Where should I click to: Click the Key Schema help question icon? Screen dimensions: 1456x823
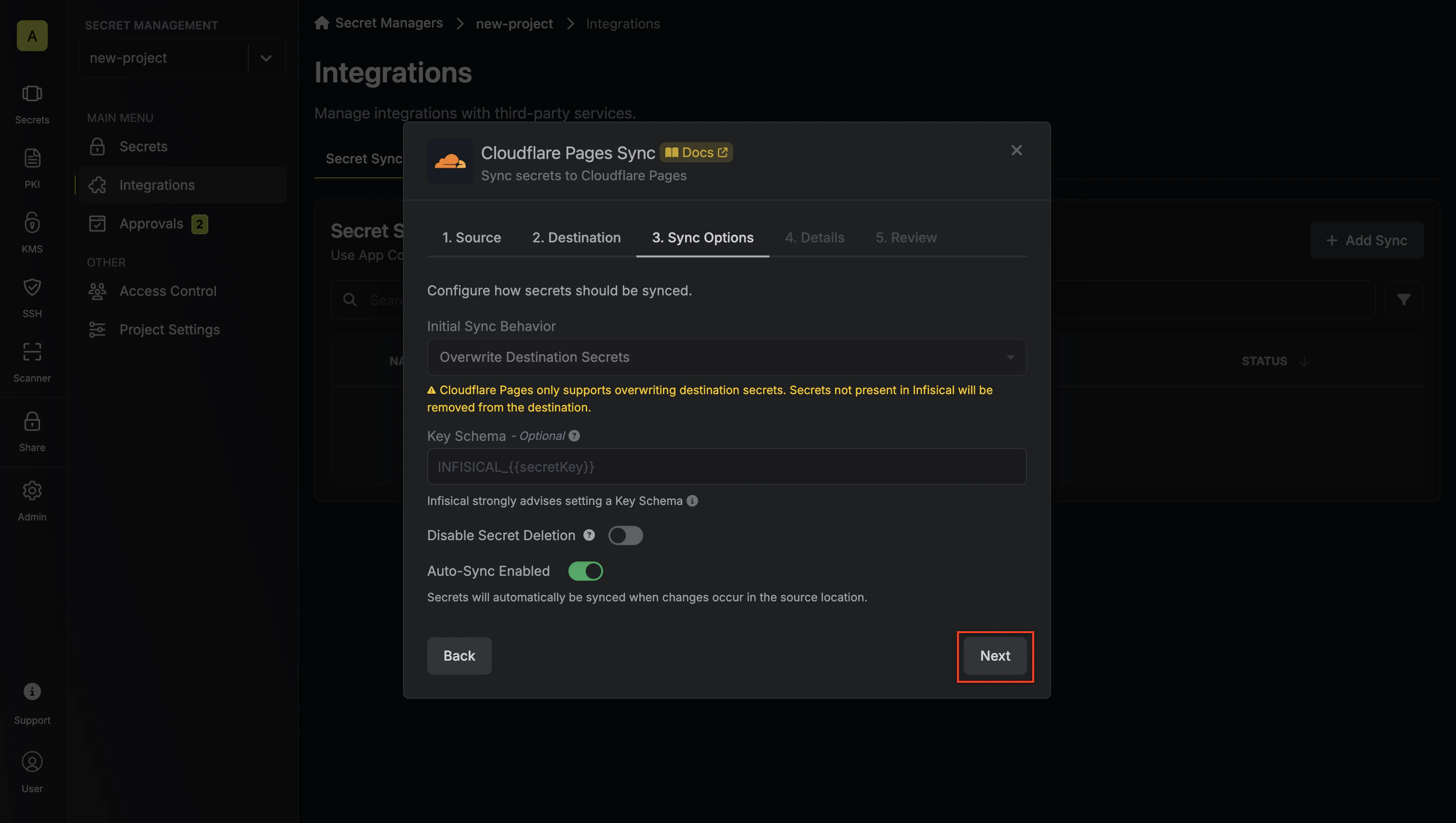(x=574, y=436)
